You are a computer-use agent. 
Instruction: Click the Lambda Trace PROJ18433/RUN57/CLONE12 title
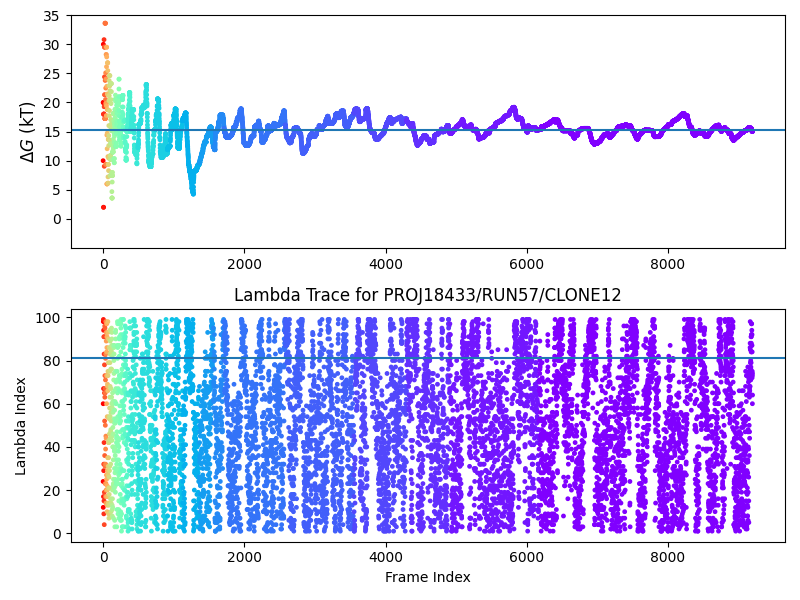tap(428, 295)
